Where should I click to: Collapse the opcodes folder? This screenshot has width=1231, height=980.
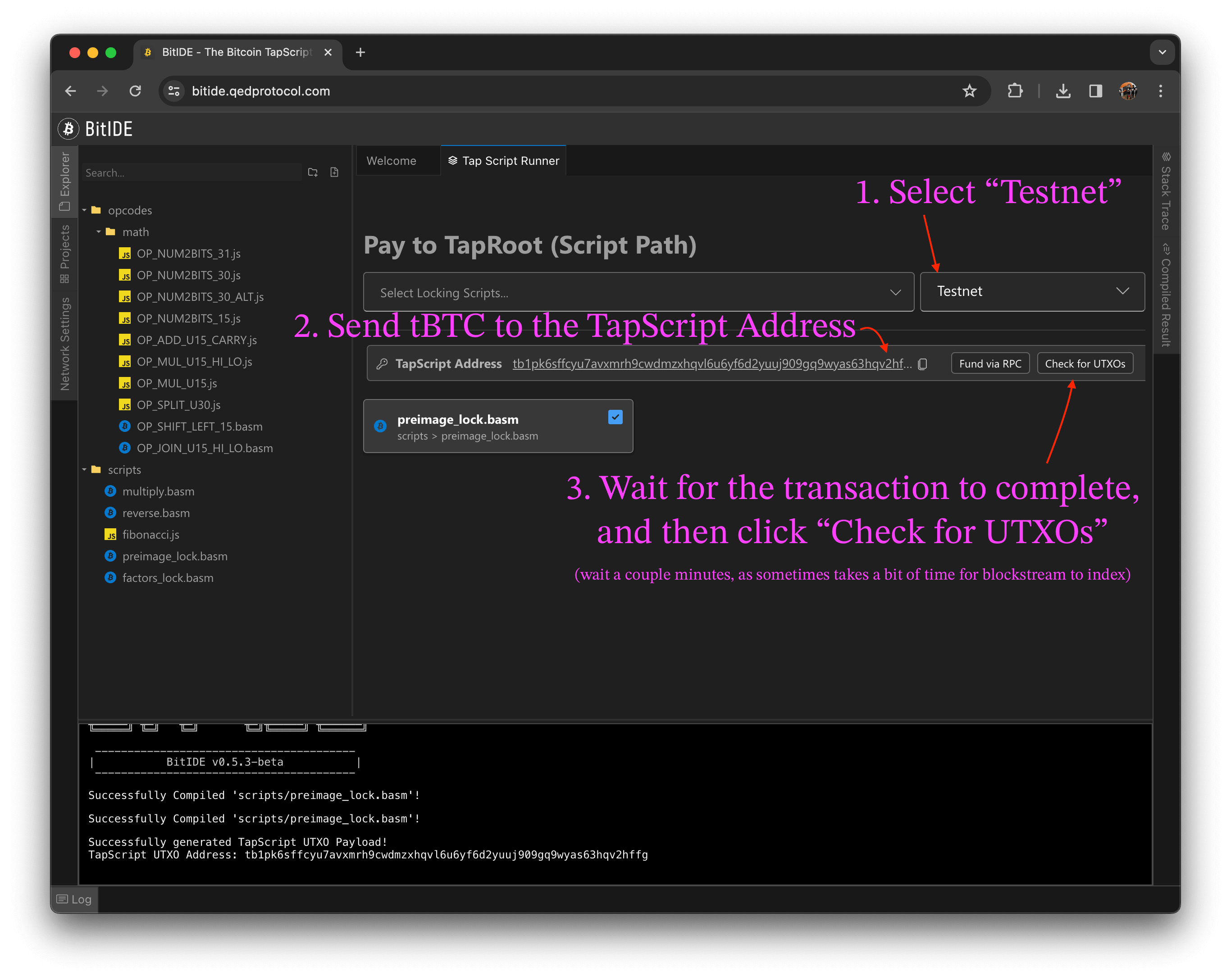(x=85, y=210)
